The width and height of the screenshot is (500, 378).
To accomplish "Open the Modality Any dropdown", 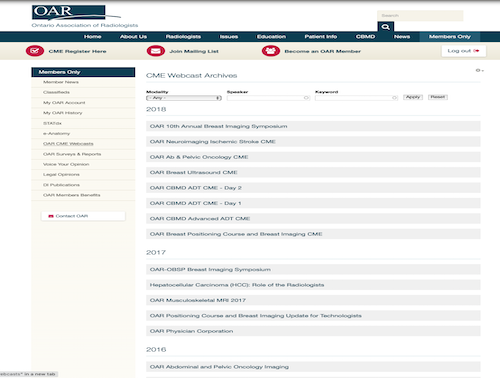I will [184, 98].
